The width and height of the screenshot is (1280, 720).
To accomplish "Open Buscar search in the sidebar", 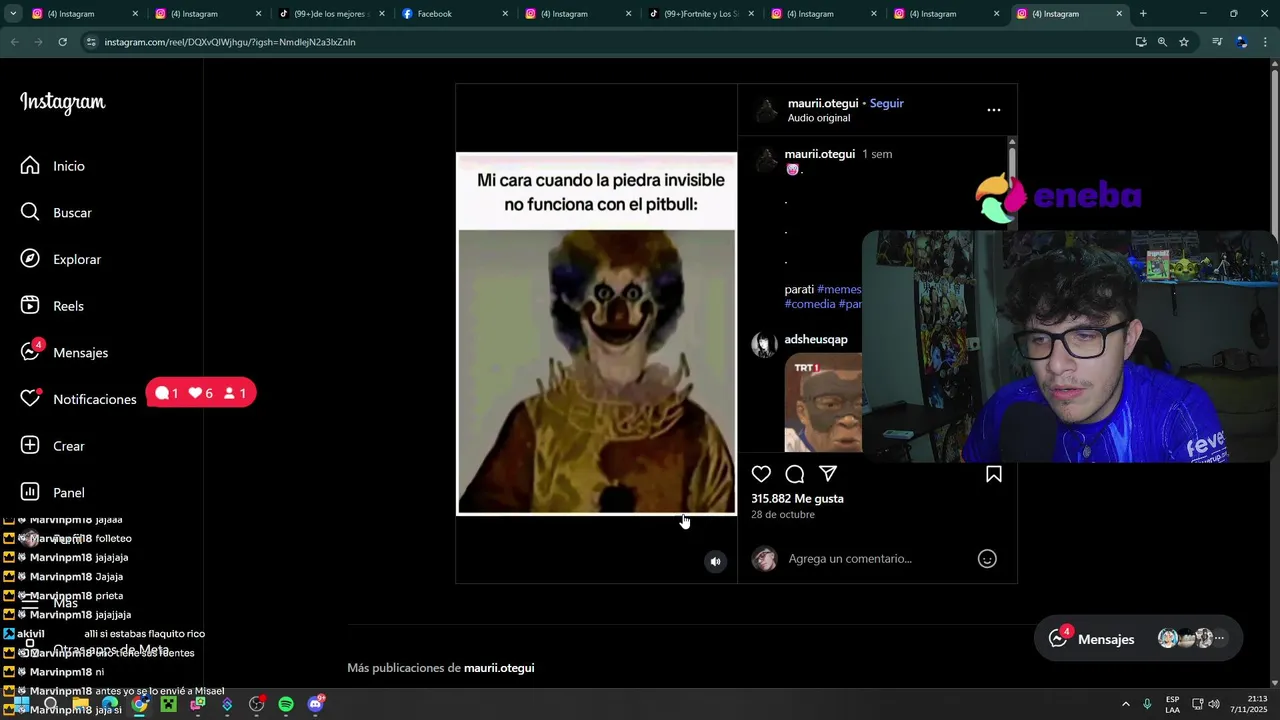I will (x=57, y=213).
